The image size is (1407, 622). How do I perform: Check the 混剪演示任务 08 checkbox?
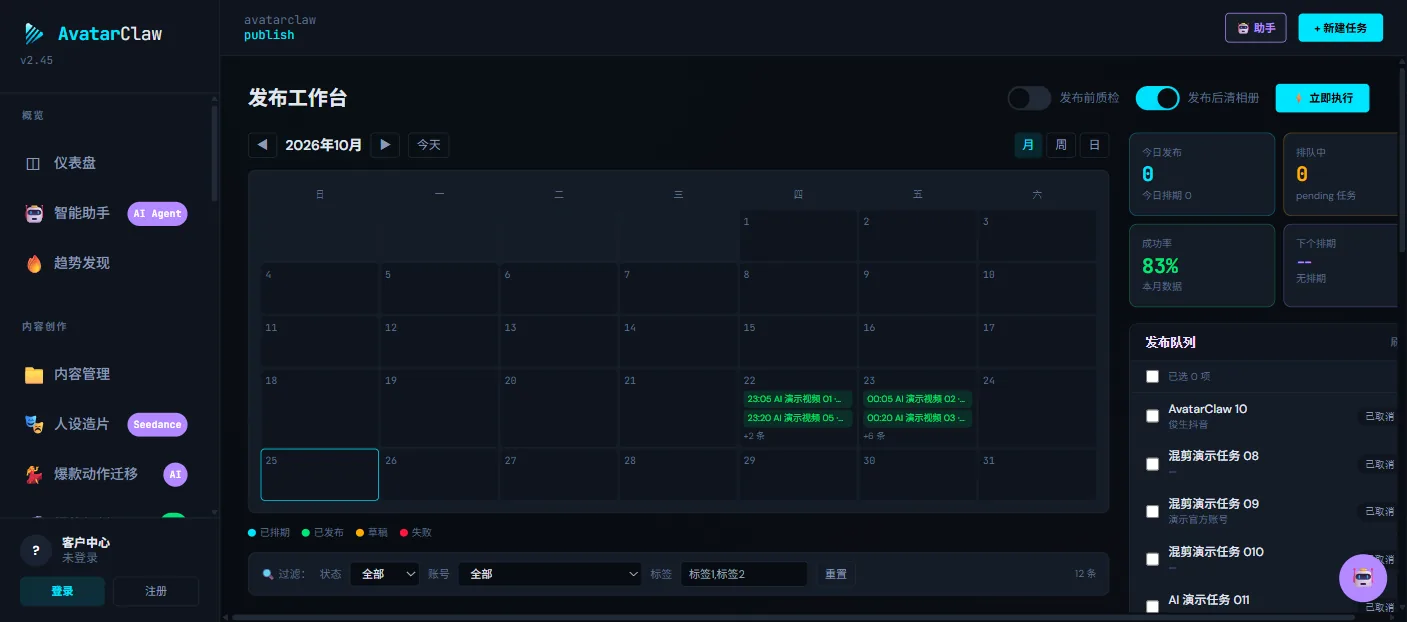point(1152,464)
